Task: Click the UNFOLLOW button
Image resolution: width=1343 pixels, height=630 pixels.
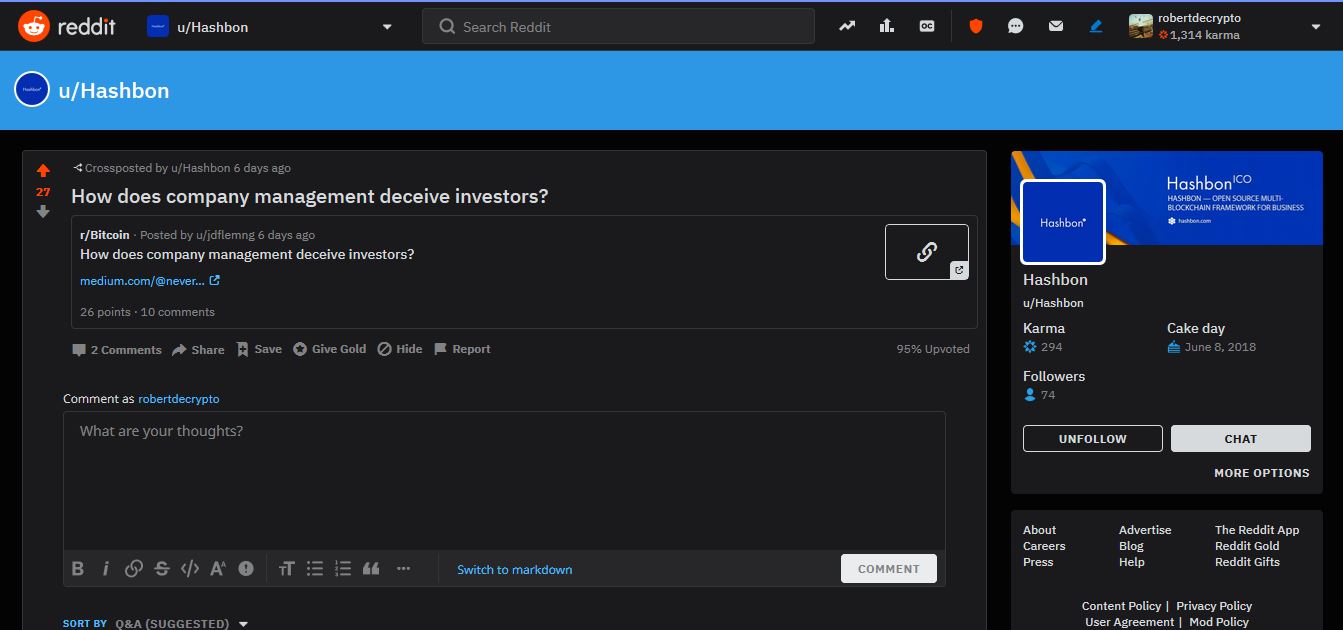Action: [x=1093, y=439]
